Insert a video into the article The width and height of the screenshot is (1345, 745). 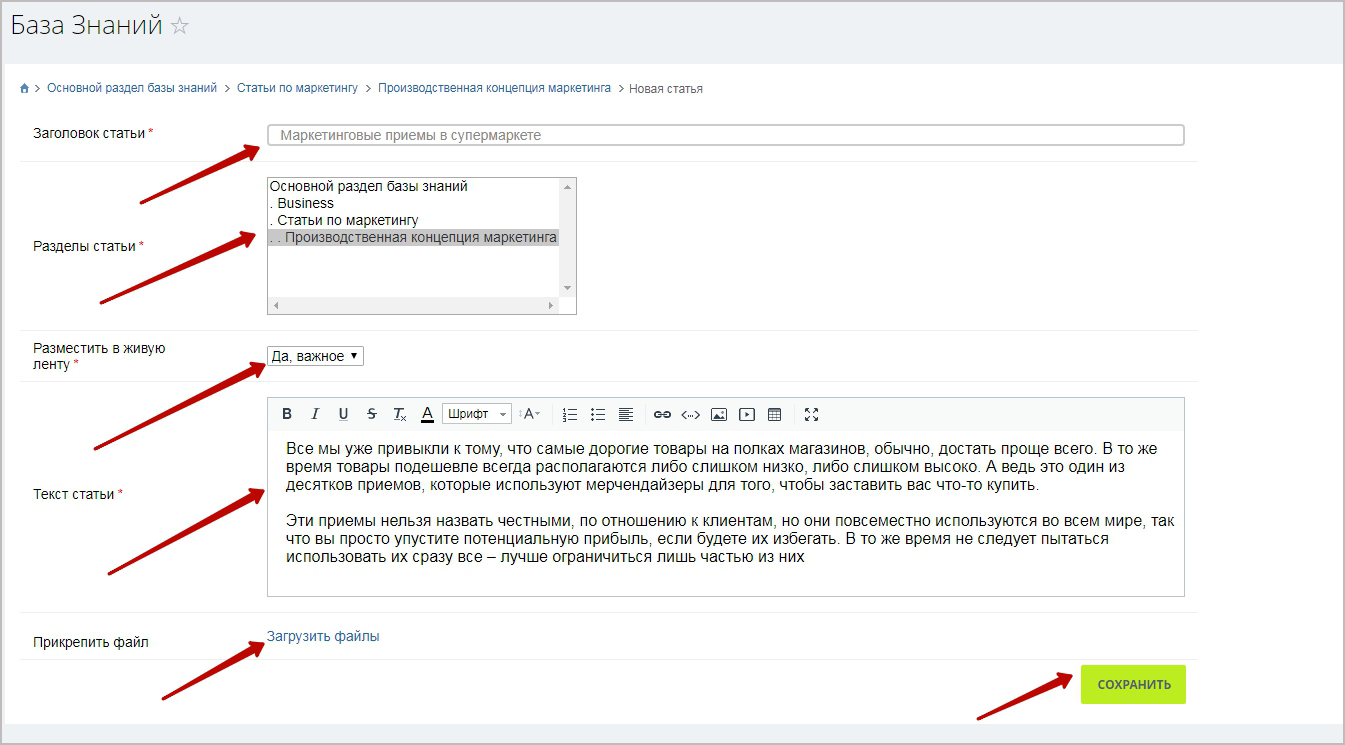[x=746, y=414]
